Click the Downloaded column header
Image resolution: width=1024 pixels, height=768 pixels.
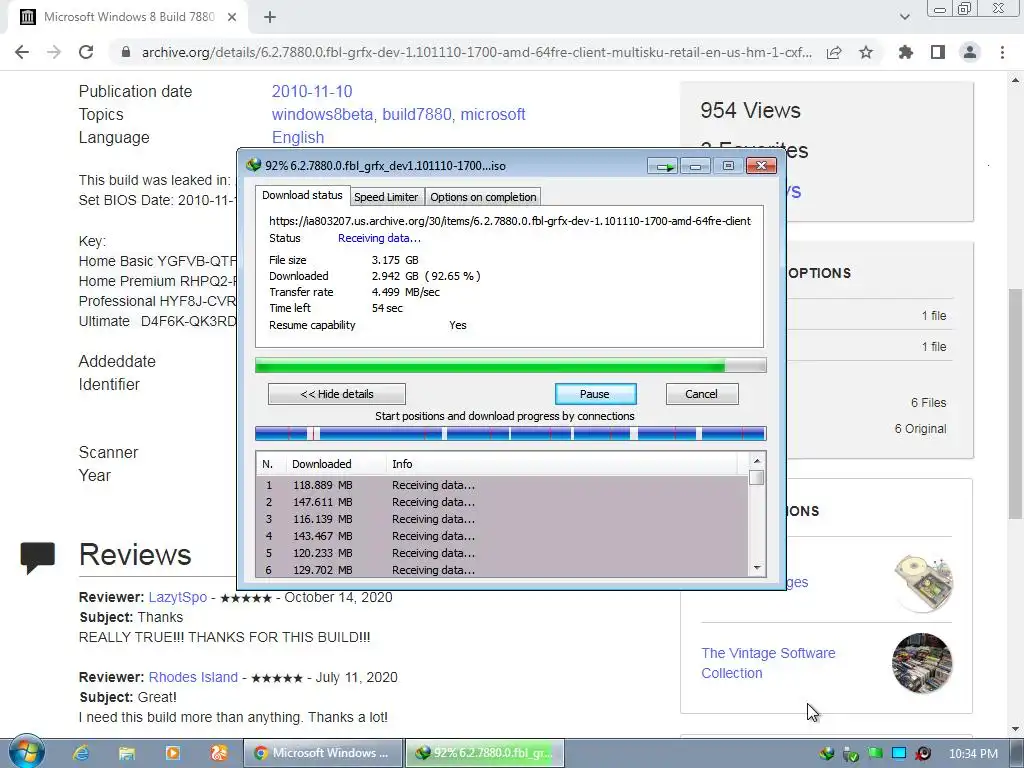(336, 464)
